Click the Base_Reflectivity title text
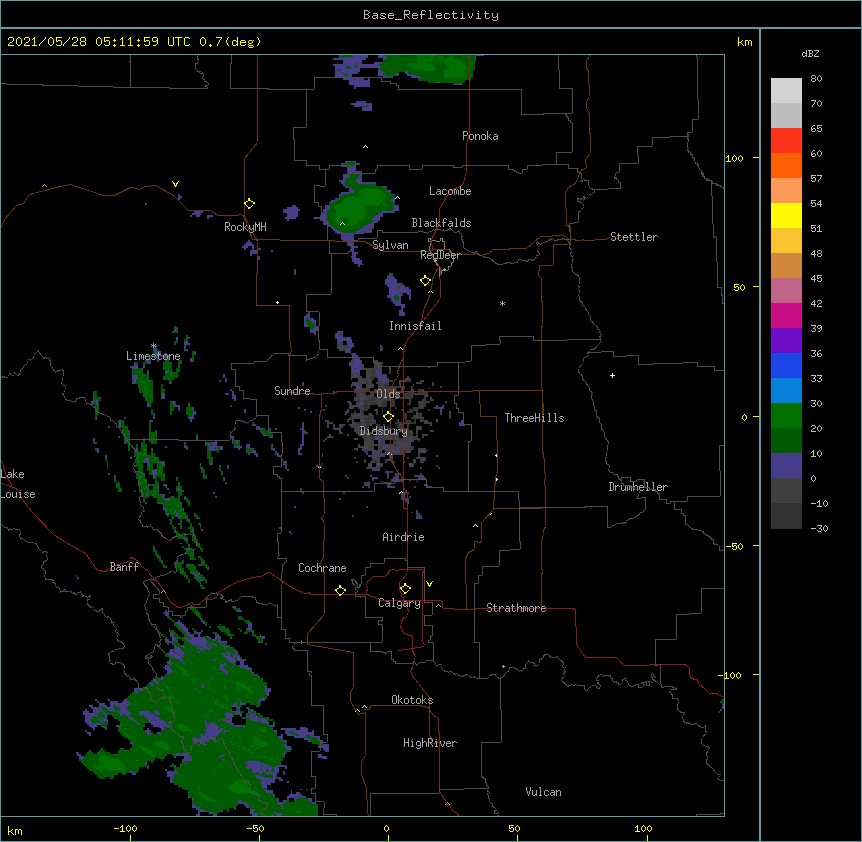862x842 pixels. click(x=431, y=15)
